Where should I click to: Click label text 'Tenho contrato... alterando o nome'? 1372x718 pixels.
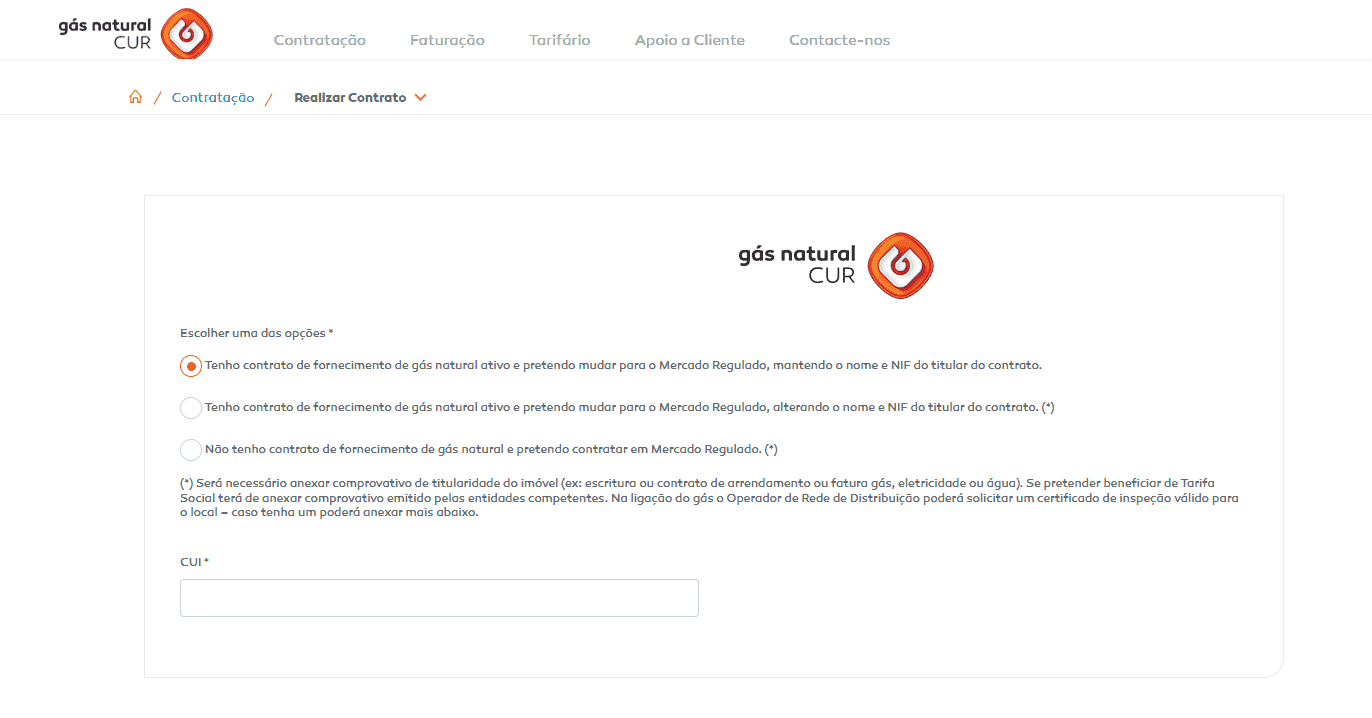pyautogui.click(x=630, y=407)
